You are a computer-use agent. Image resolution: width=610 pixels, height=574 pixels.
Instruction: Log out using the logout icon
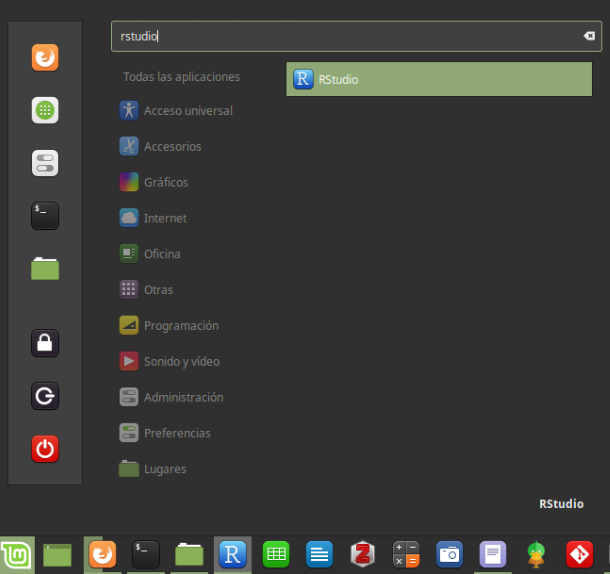tap(45, 396)
